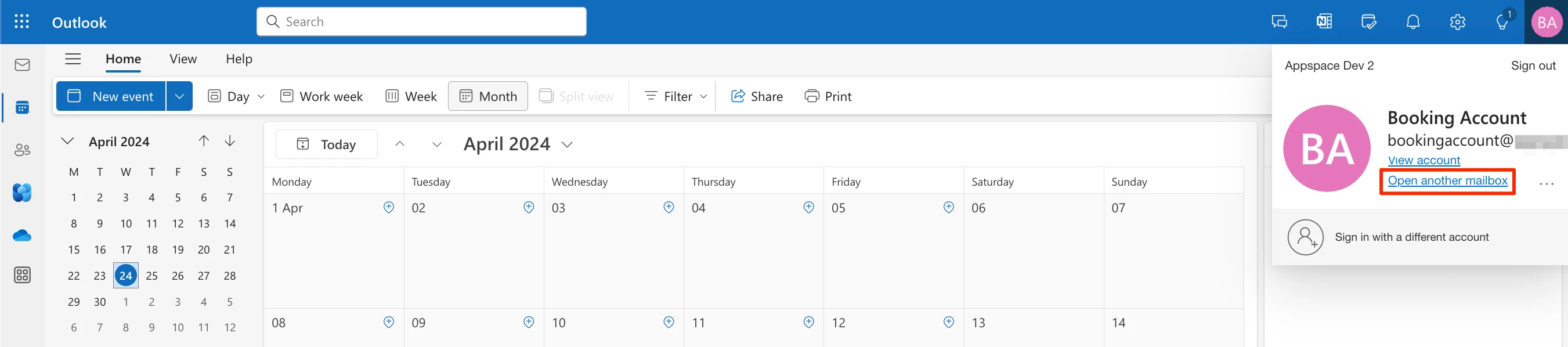
Task: Open Teams chat icon in header
Action: pyautogui.click(x=1279, y=22)
